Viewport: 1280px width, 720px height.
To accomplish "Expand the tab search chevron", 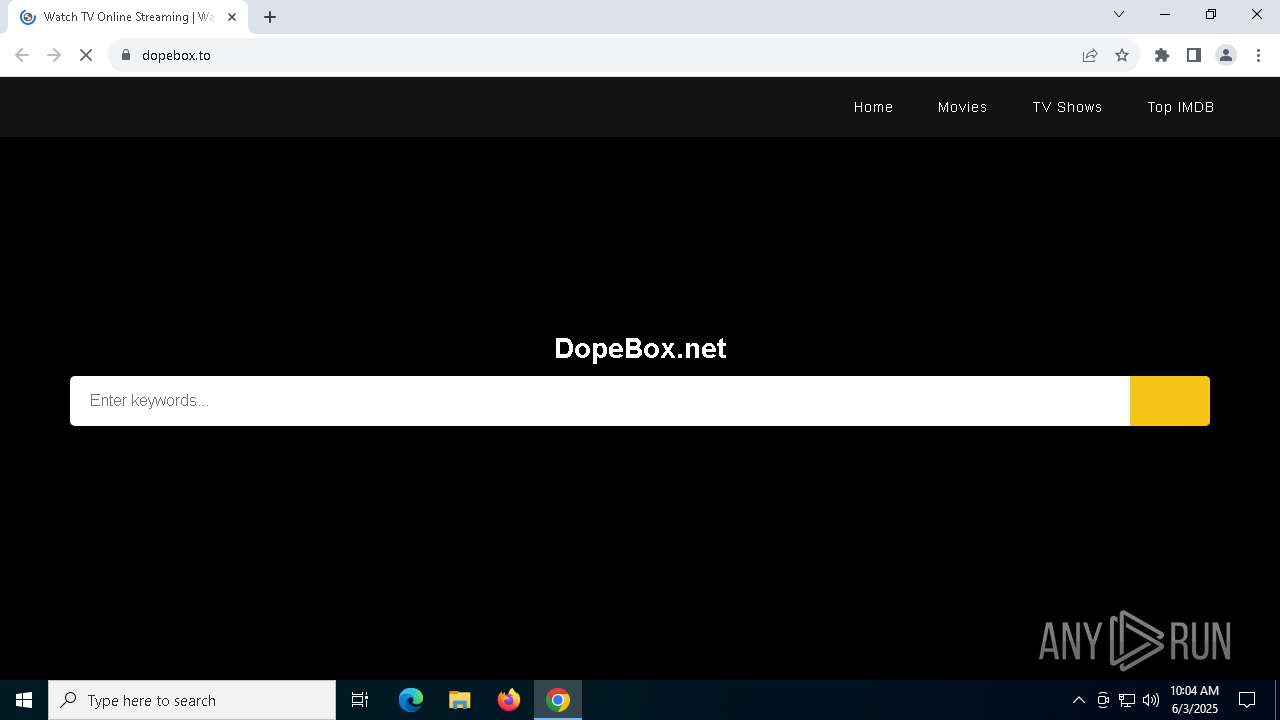I will coord(1119,14).
